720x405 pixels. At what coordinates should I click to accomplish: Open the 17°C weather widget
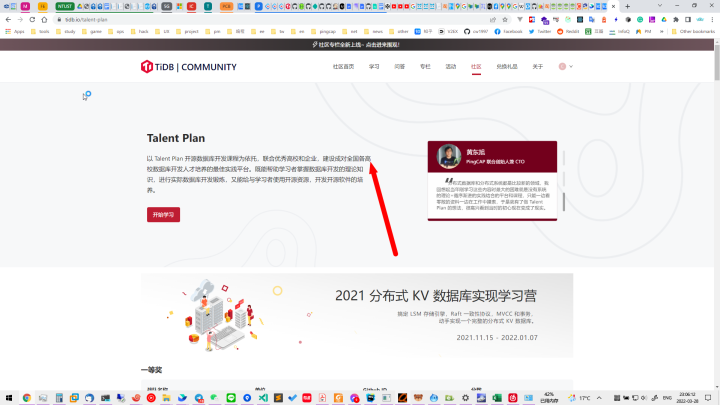coord(579,398)
